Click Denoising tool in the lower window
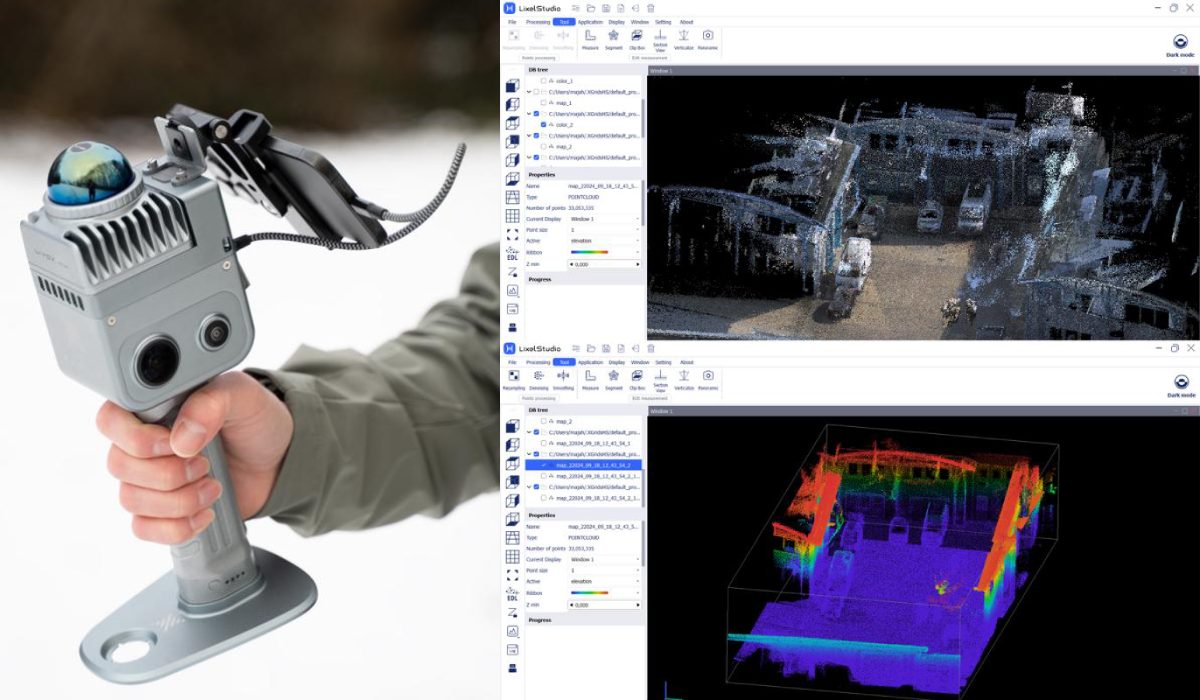The image size is (1200, 700). tap(540, 377)
